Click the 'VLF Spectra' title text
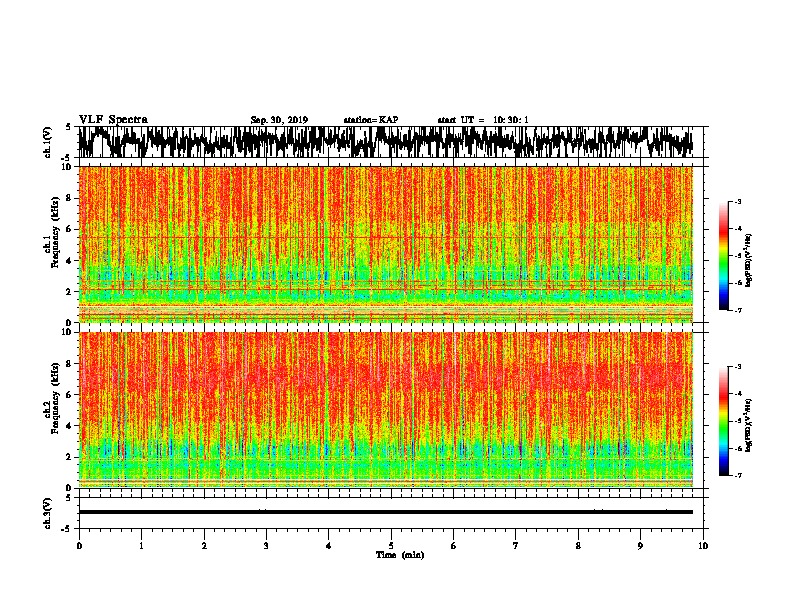The height and width of the screenshot is (612, 792). click(113, 119)
